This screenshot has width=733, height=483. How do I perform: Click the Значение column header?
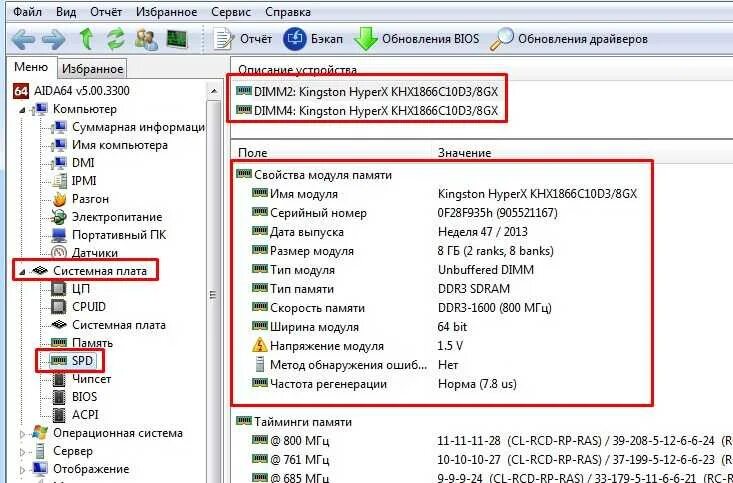click(x=464, y=153)
